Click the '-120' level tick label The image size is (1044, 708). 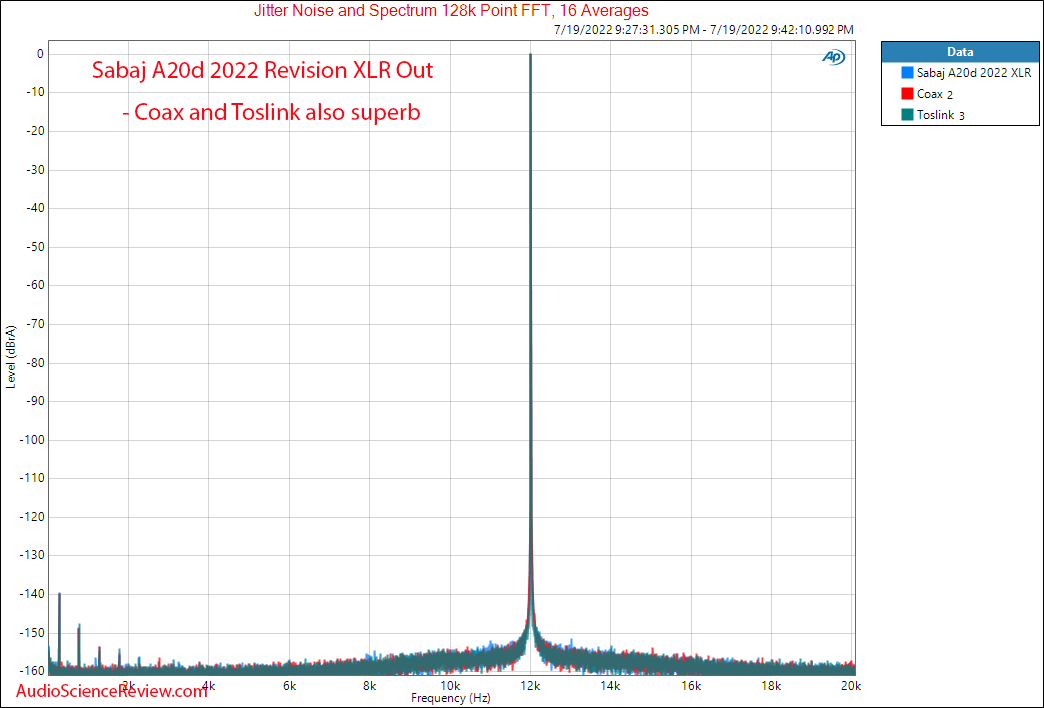coord(32,517)
